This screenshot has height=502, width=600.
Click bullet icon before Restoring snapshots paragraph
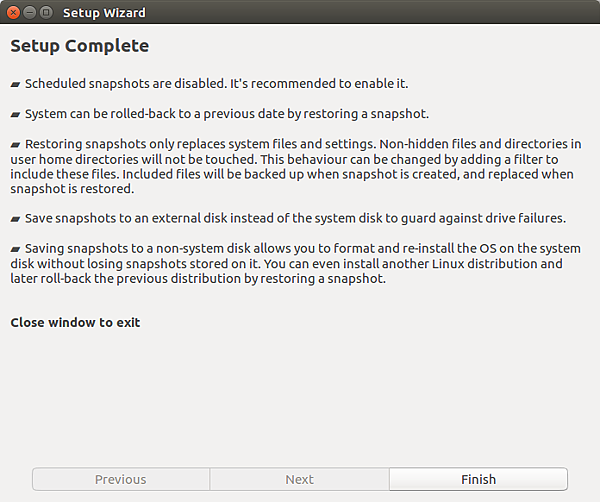[x=15, y=145]
